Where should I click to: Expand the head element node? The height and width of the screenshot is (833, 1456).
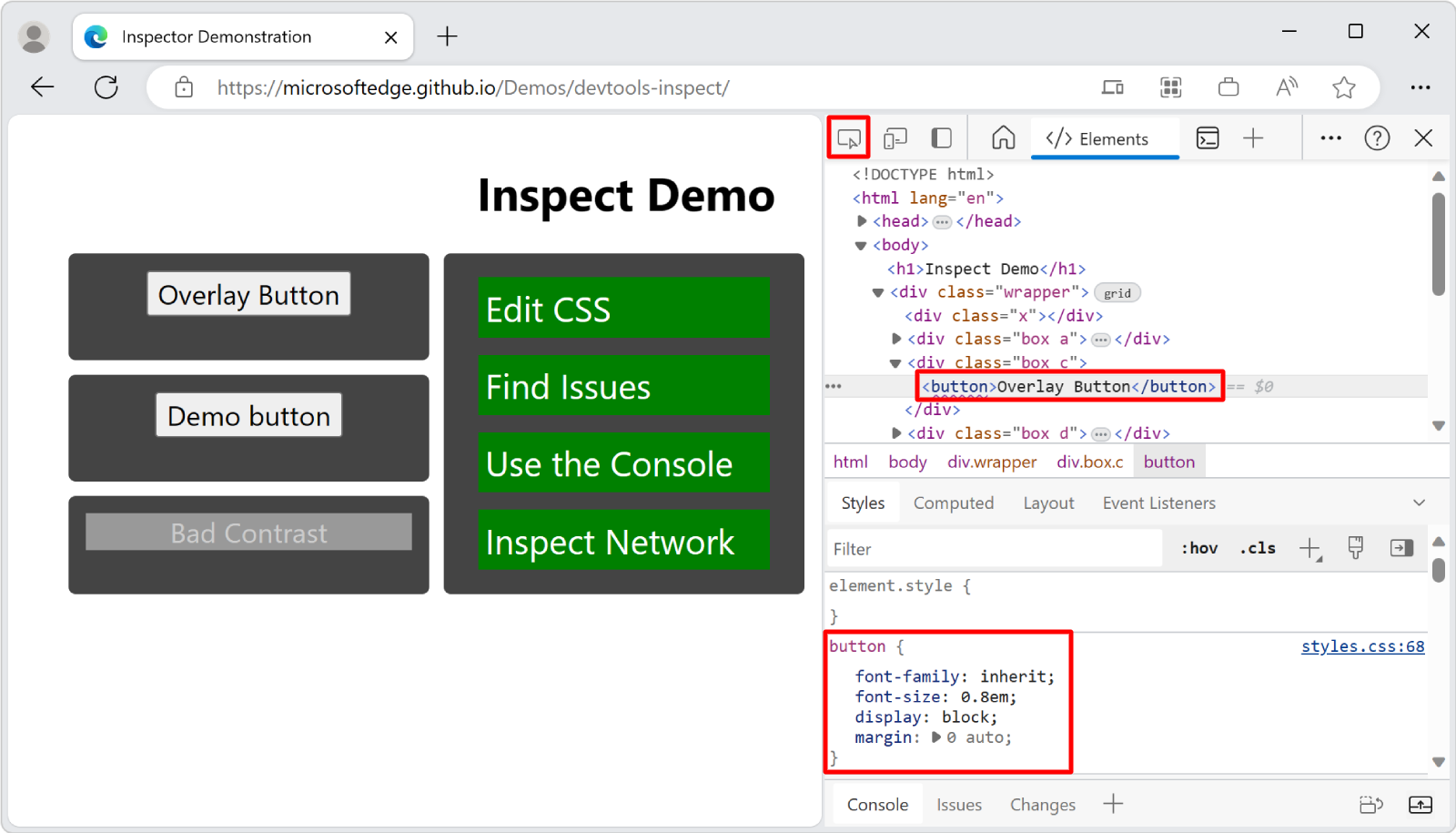(862, 220)
